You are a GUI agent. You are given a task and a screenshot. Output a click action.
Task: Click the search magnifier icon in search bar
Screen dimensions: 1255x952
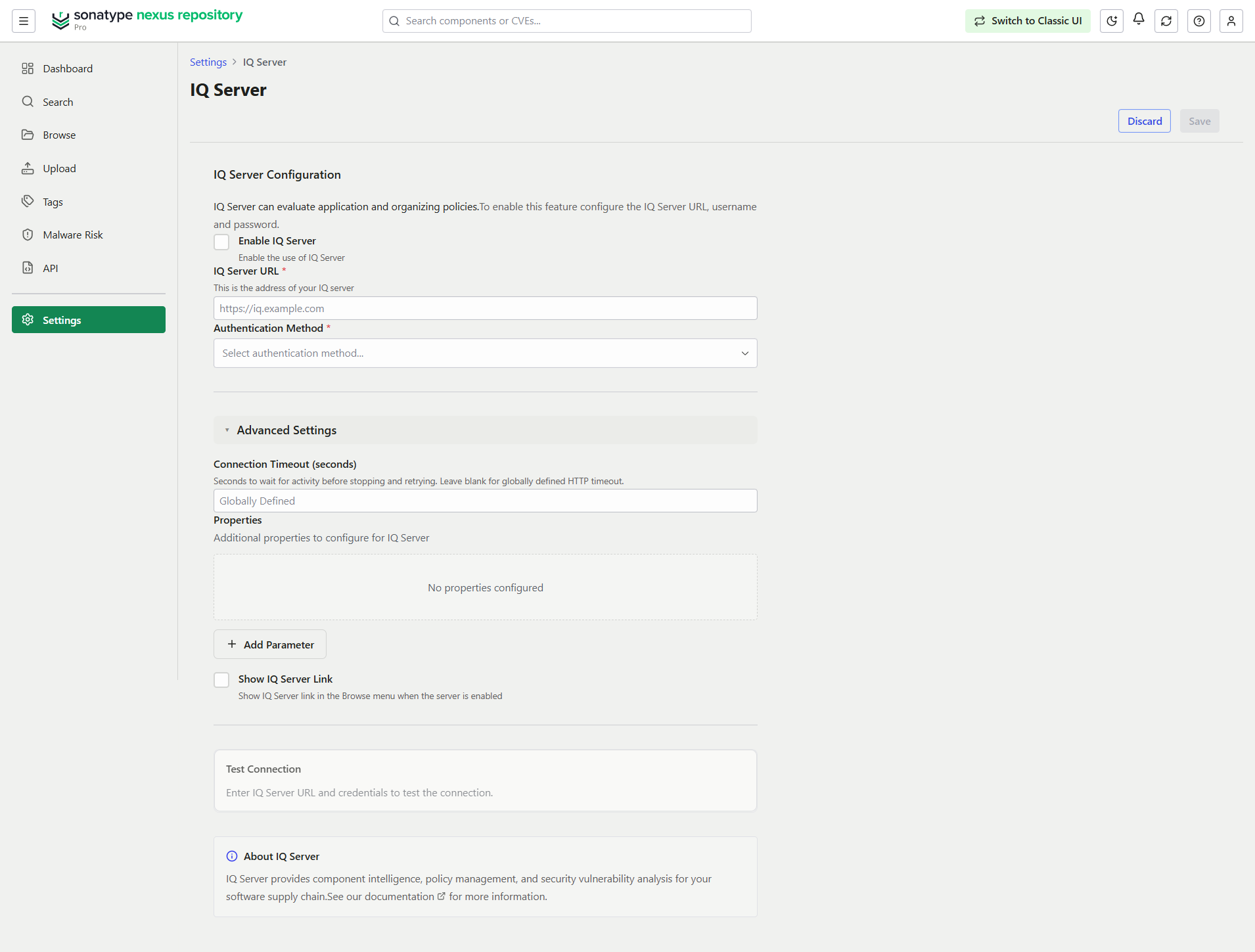click(x=394, y=21)
